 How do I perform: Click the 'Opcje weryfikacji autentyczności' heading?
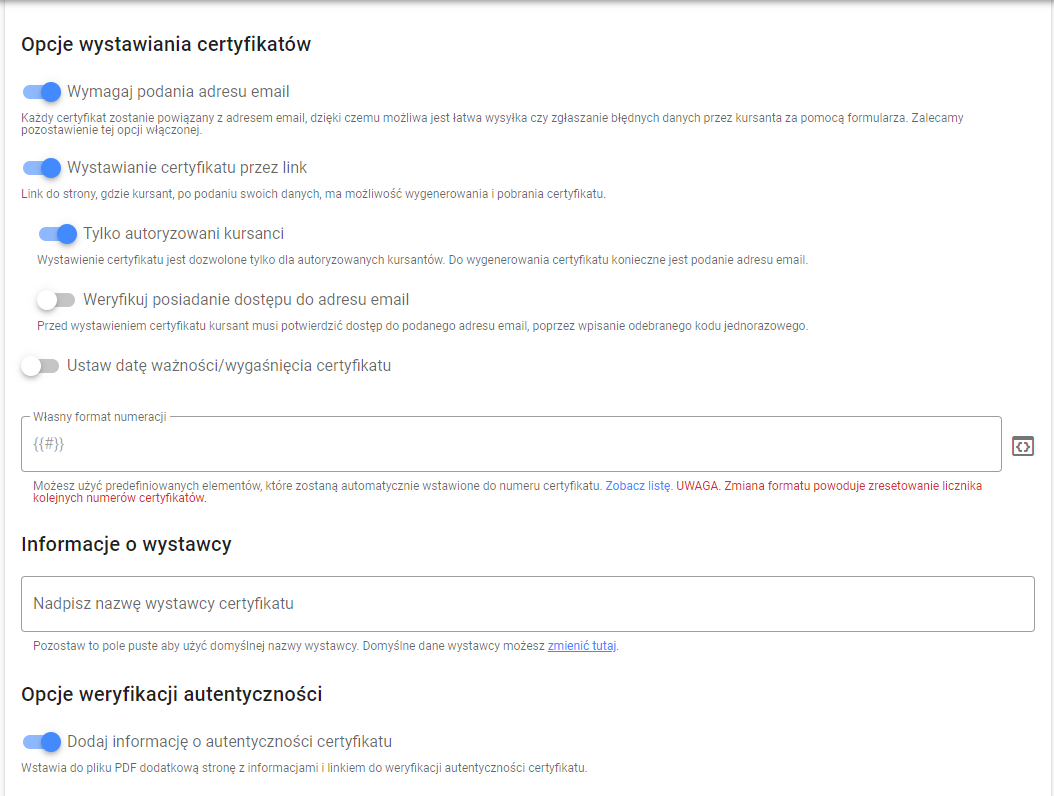(171, 694)
